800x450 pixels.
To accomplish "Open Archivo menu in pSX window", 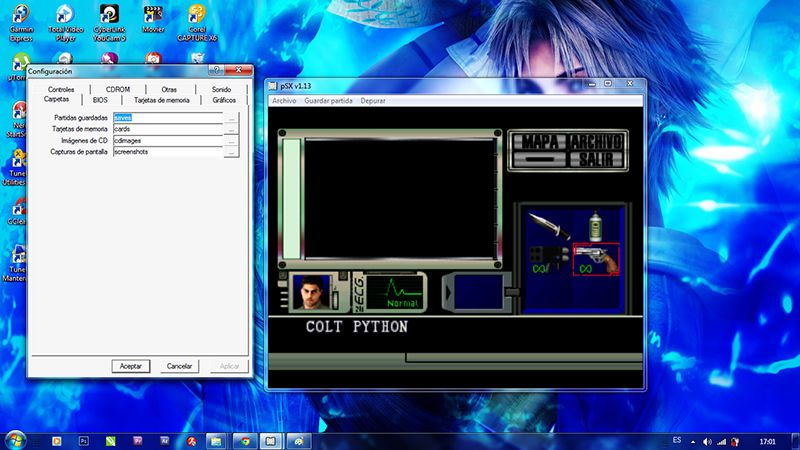I will pos(284,101).
